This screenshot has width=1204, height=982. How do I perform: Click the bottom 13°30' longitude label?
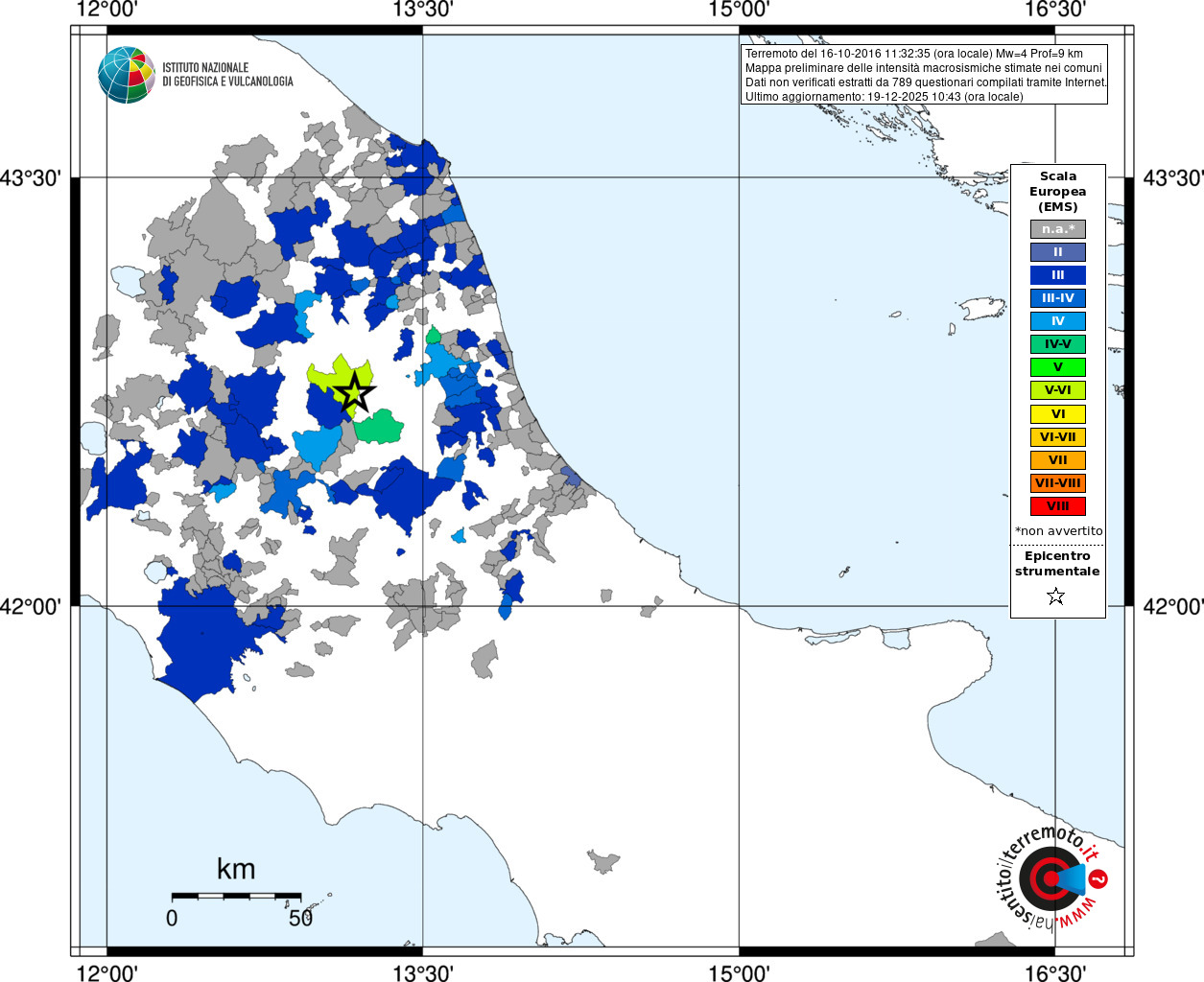point(423,972)
